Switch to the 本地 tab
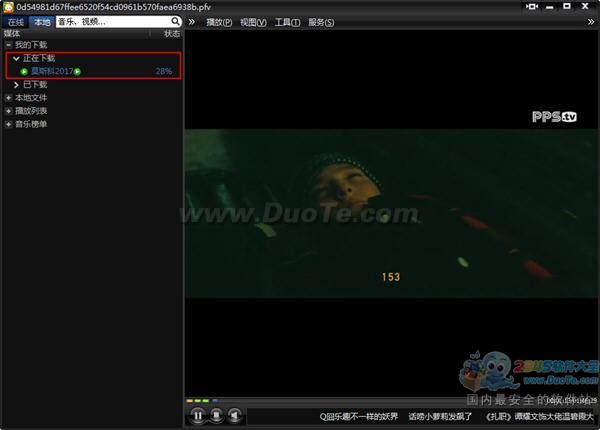This screenshot has height=430, width=600. (42, 22)
